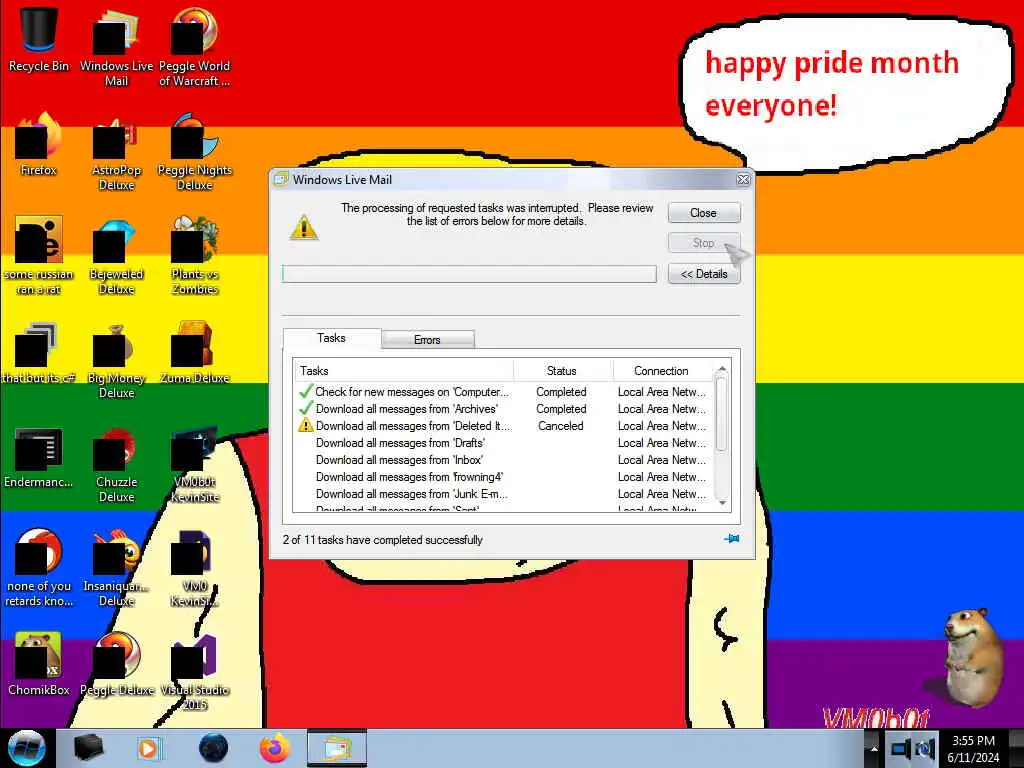1024x768 pixels.
Task: Select Peggle World of Warcraft desktop icon
Action: [x=194, y=46]
